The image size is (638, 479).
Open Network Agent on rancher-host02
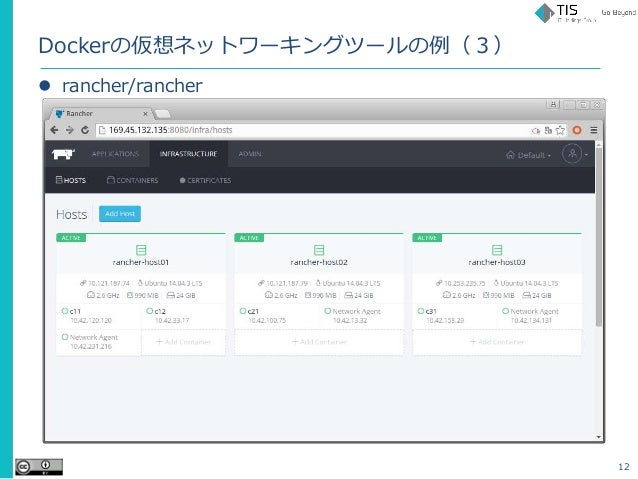(x=356, y=311)
